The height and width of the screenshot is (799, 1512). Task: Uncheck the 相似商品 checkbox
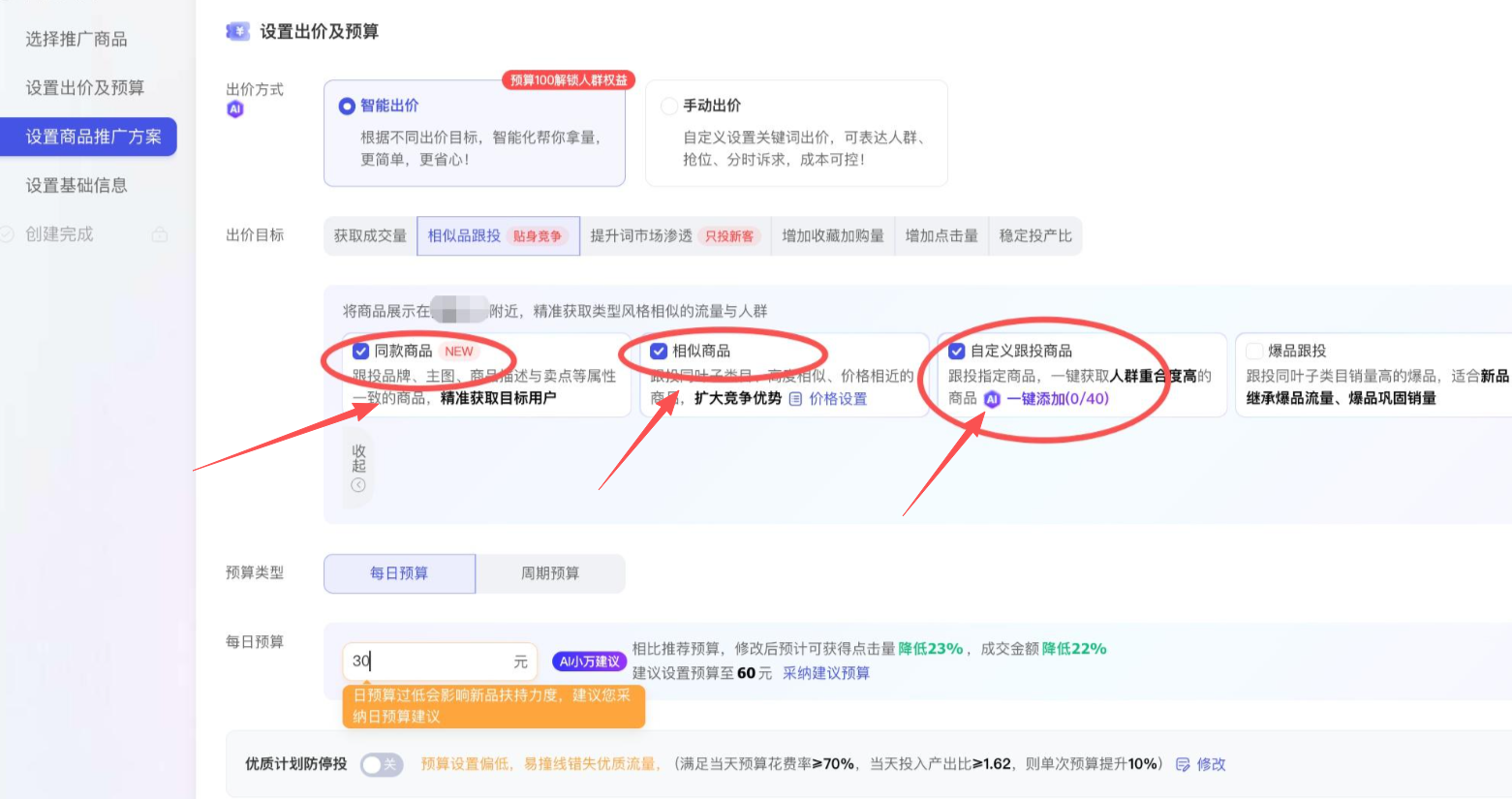659,352
